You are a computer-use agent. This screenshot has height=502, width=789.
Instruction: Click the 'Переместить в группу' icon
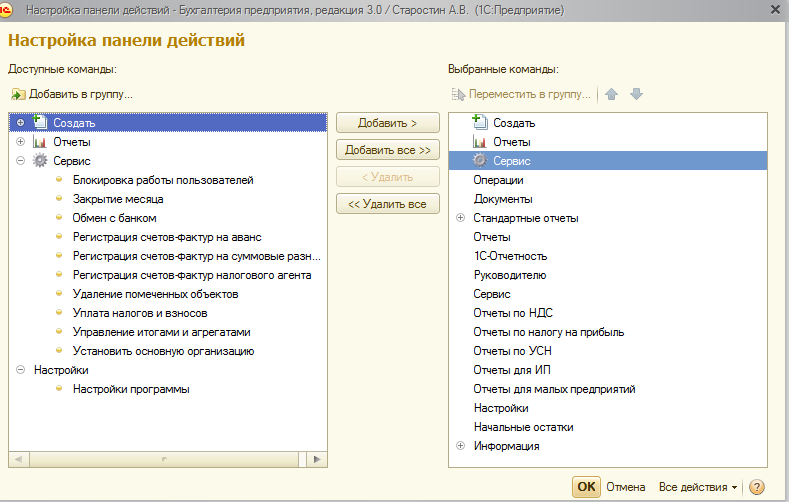coord(458,94)
